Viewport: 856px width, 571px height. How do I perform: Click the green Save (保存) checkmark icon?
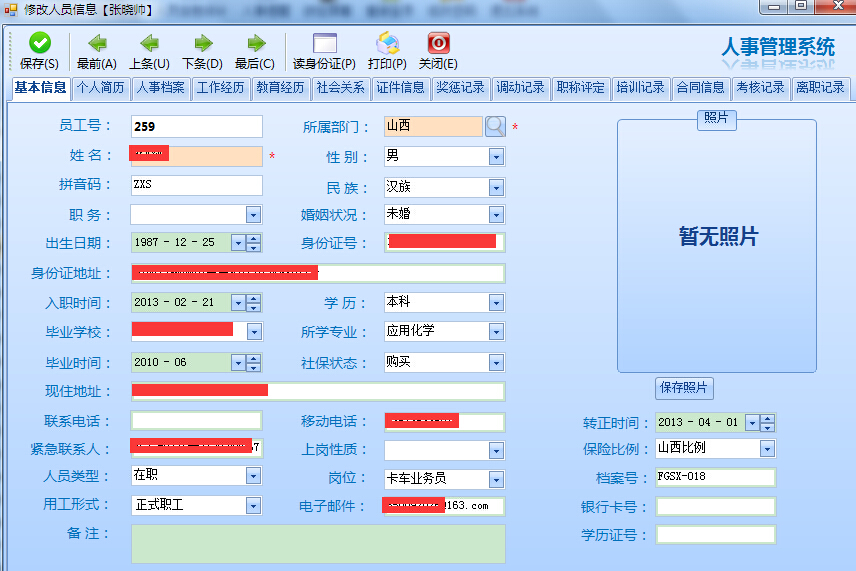39,43
